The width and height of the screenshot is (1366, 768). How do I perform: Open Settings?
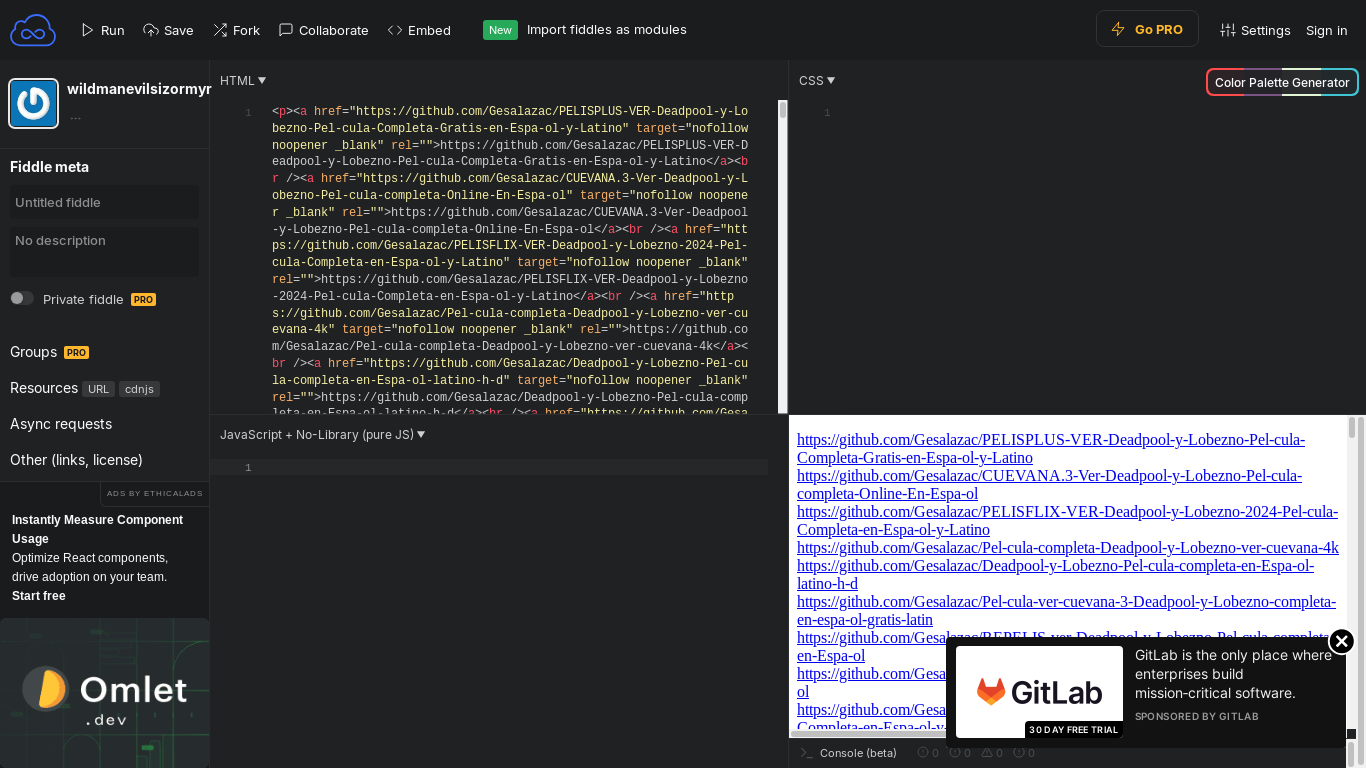1255,30
